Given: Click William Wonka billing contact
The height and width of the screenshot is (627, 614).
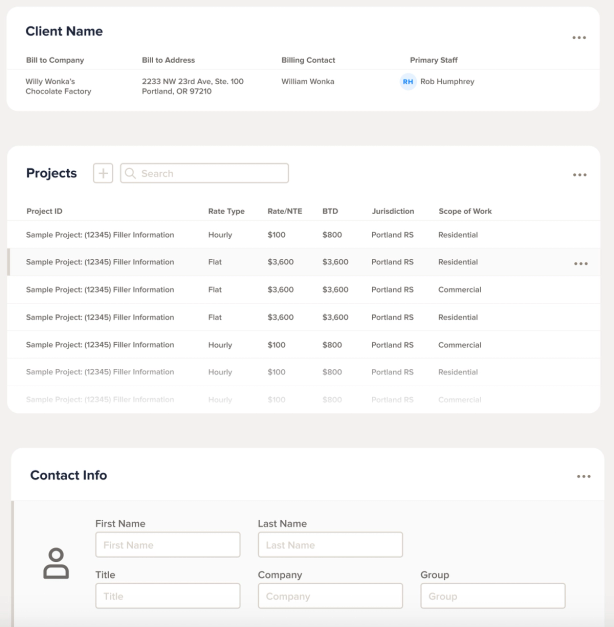Looking at the screenshot, I should coord(308,82).
